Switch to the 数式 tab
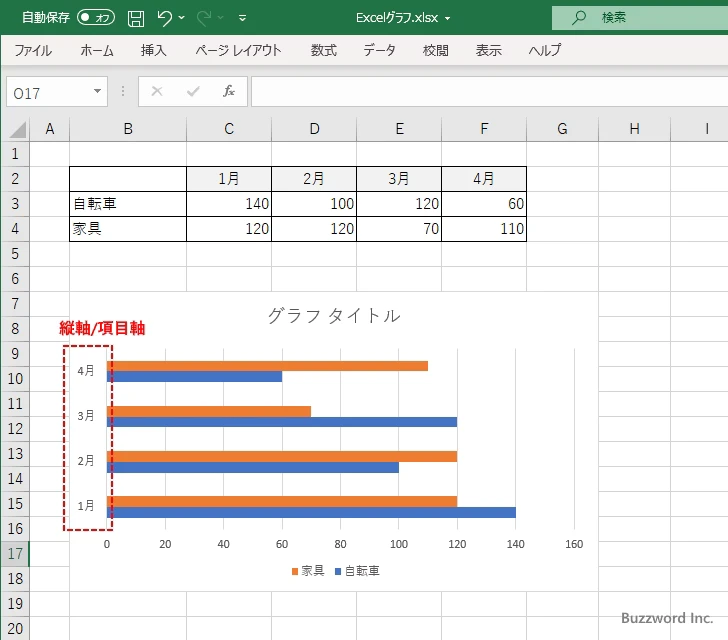Screen dimensions: 728x640 [x=324, y=50]
